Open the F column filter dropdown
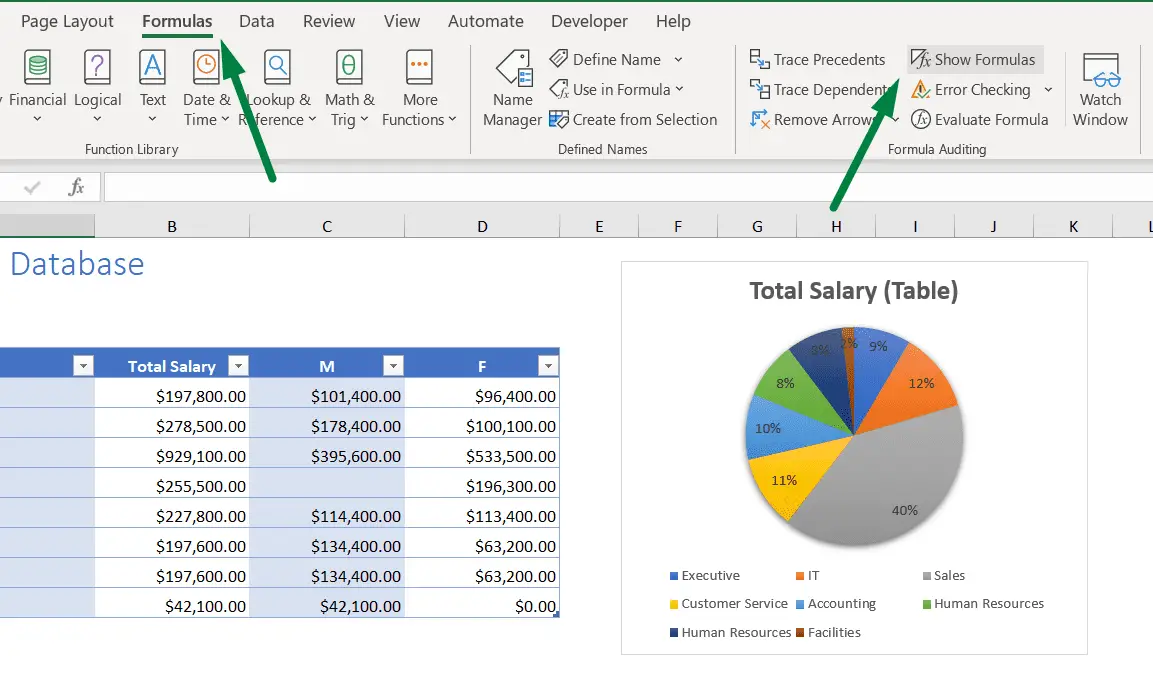 [x=549, y=365]
